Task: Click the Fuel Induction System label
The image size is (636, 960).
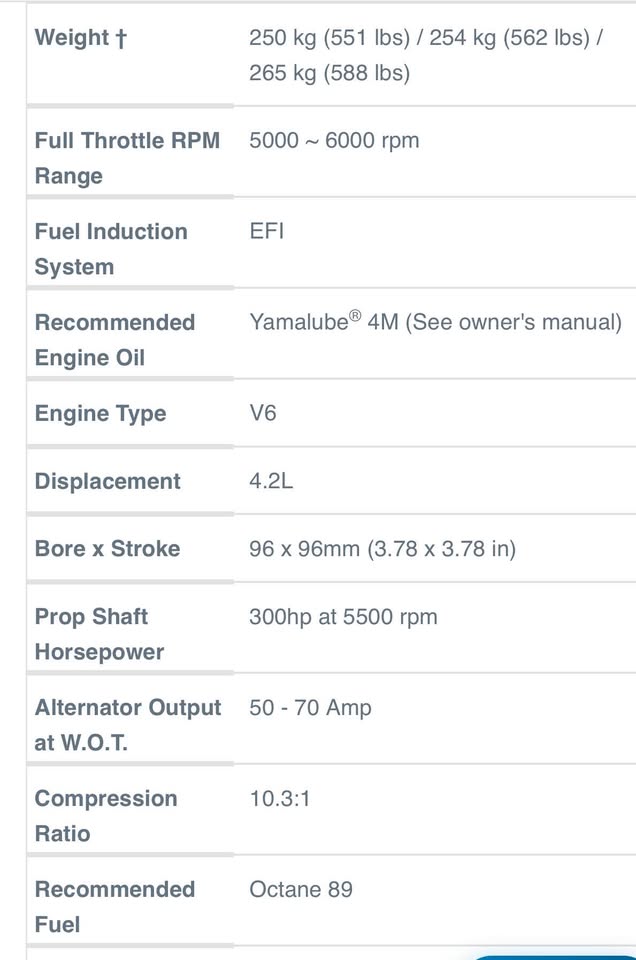Action: pyautogui.click(x=111, y=249)
